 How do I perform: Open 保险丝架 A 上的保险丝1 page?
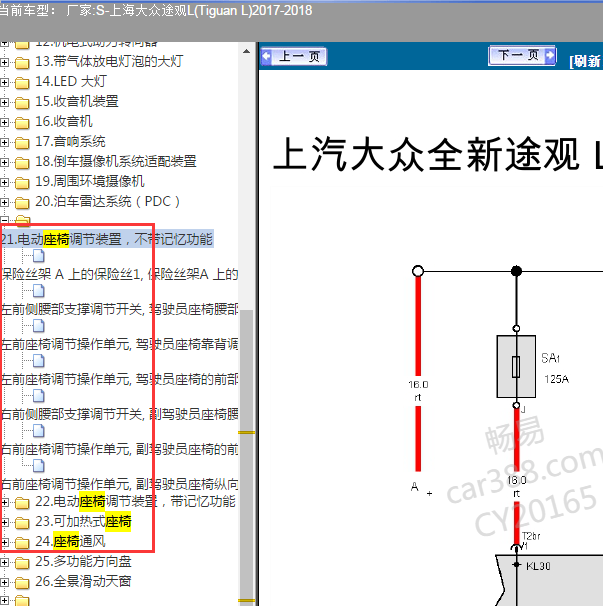119,274
